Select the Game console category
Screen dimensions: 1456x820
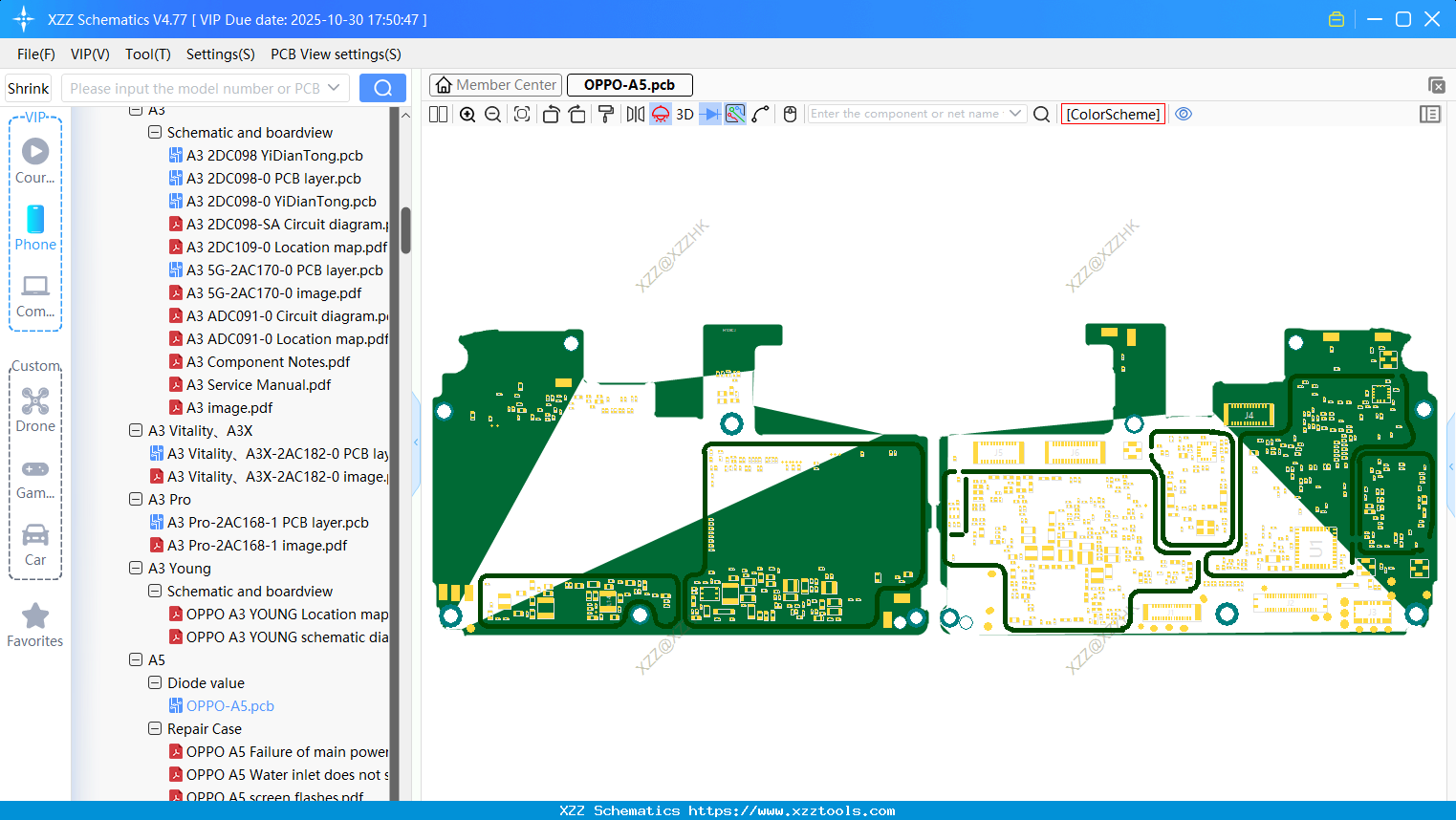[35, 478]
